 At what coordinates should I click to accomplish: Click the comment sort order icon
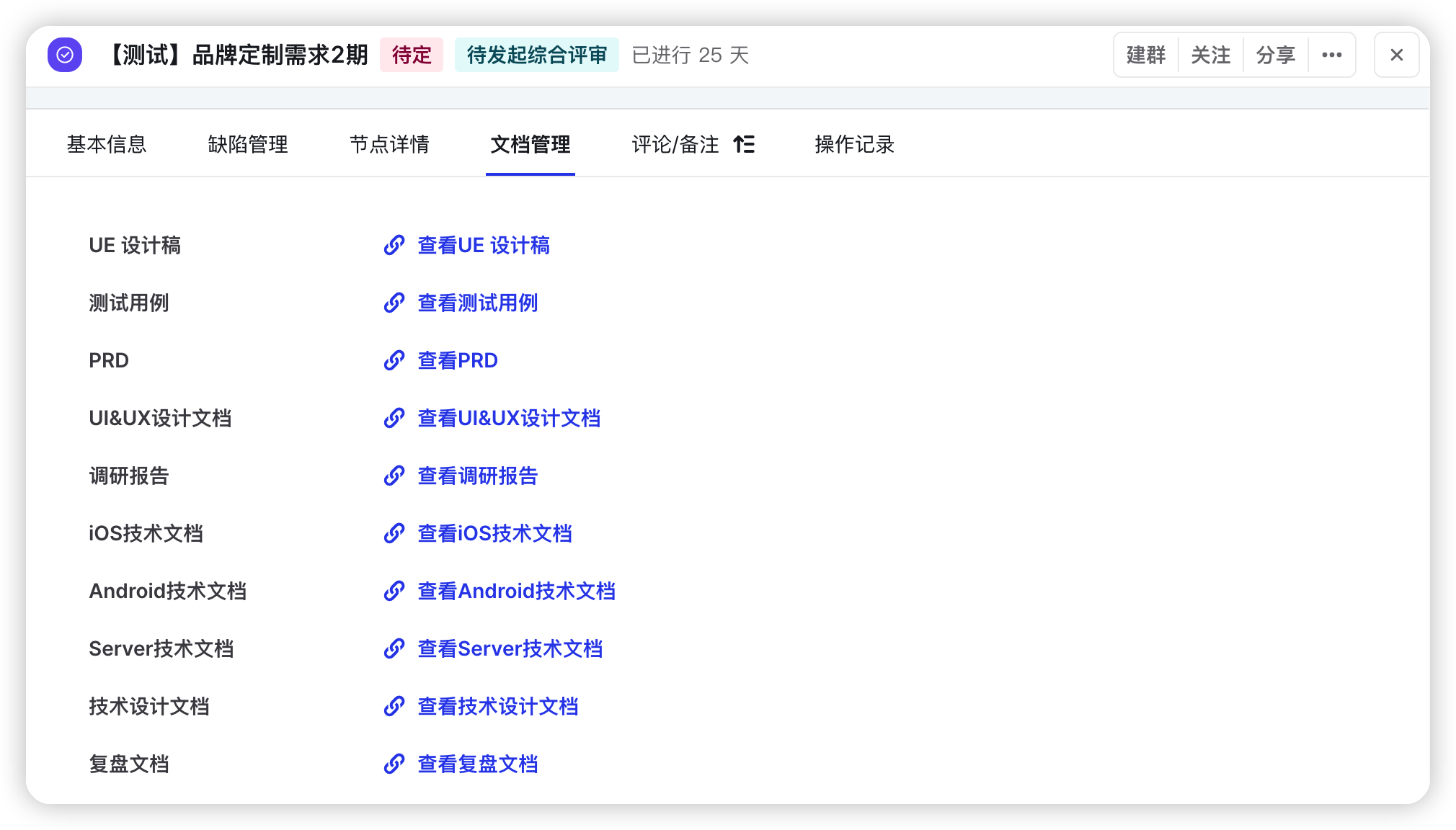[744, 144]
